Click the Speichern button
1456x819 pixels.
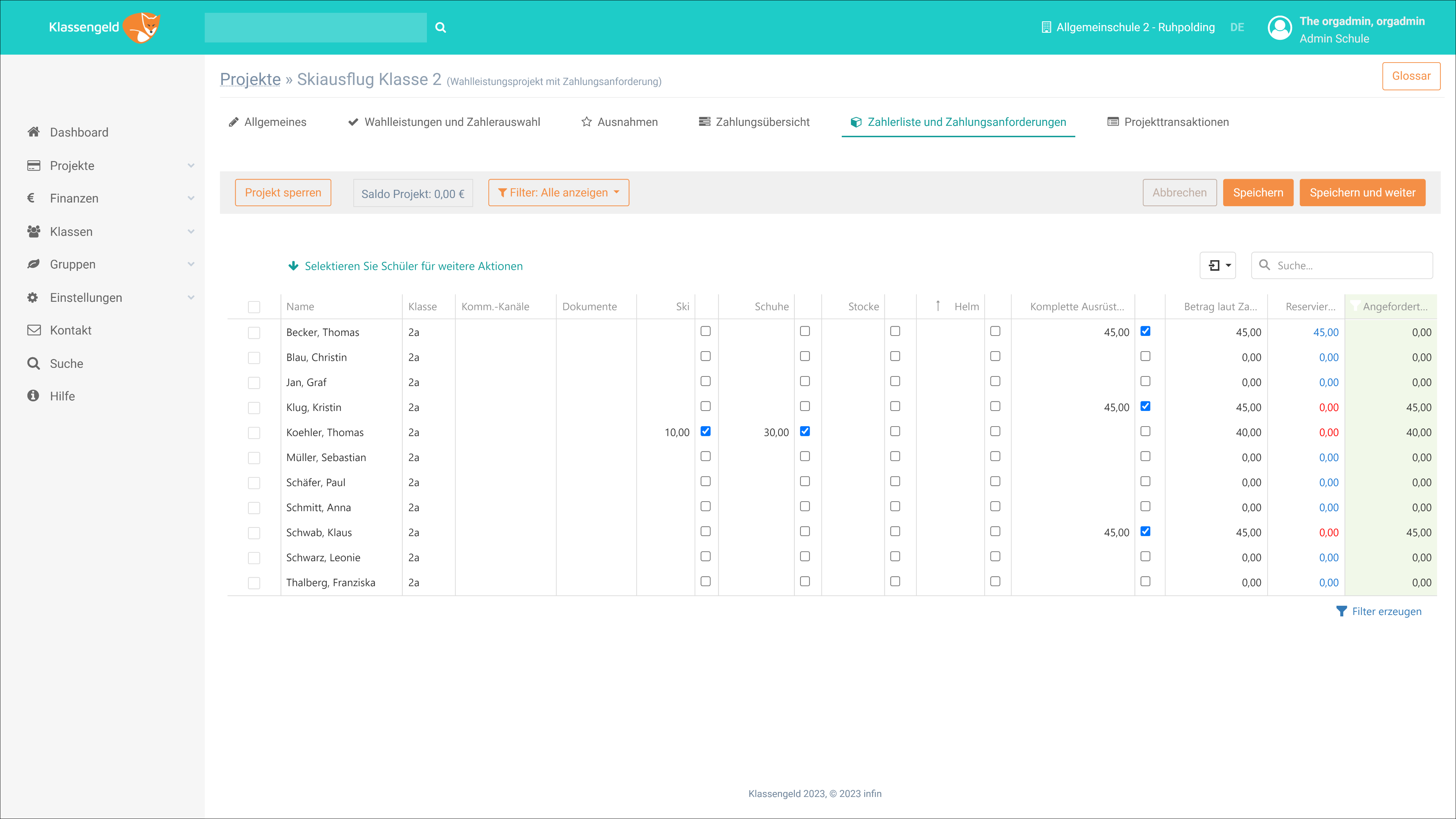(x=1258, y=193)
